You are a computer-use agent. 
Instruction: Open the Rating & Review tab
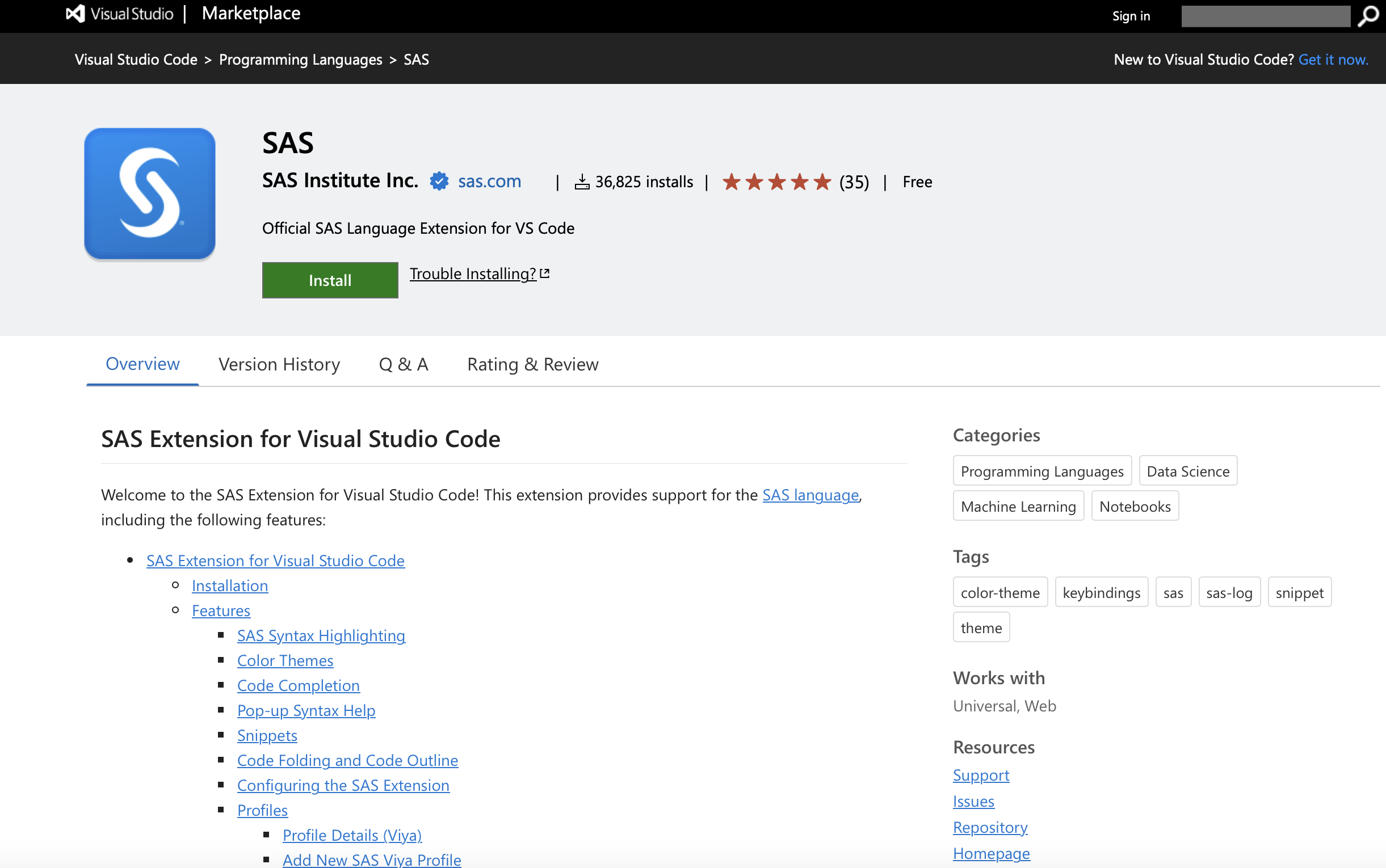point(532,364)
